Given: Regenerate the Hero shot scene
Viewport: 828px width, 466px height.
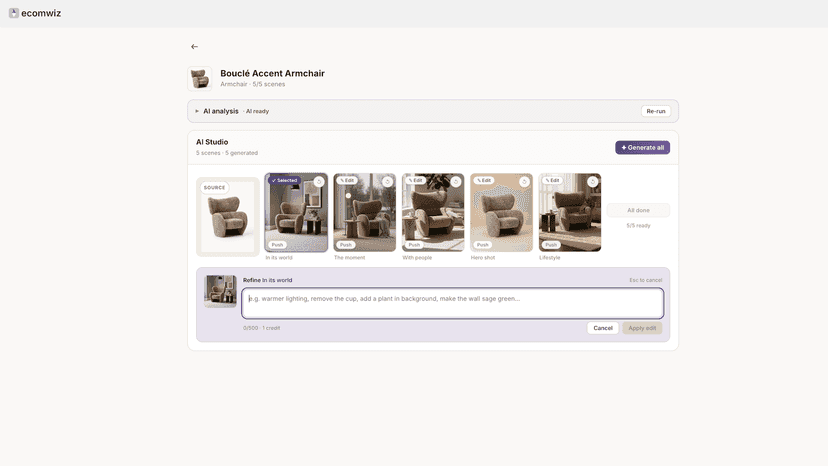Looking at the screenshot, I should [524, 182].
